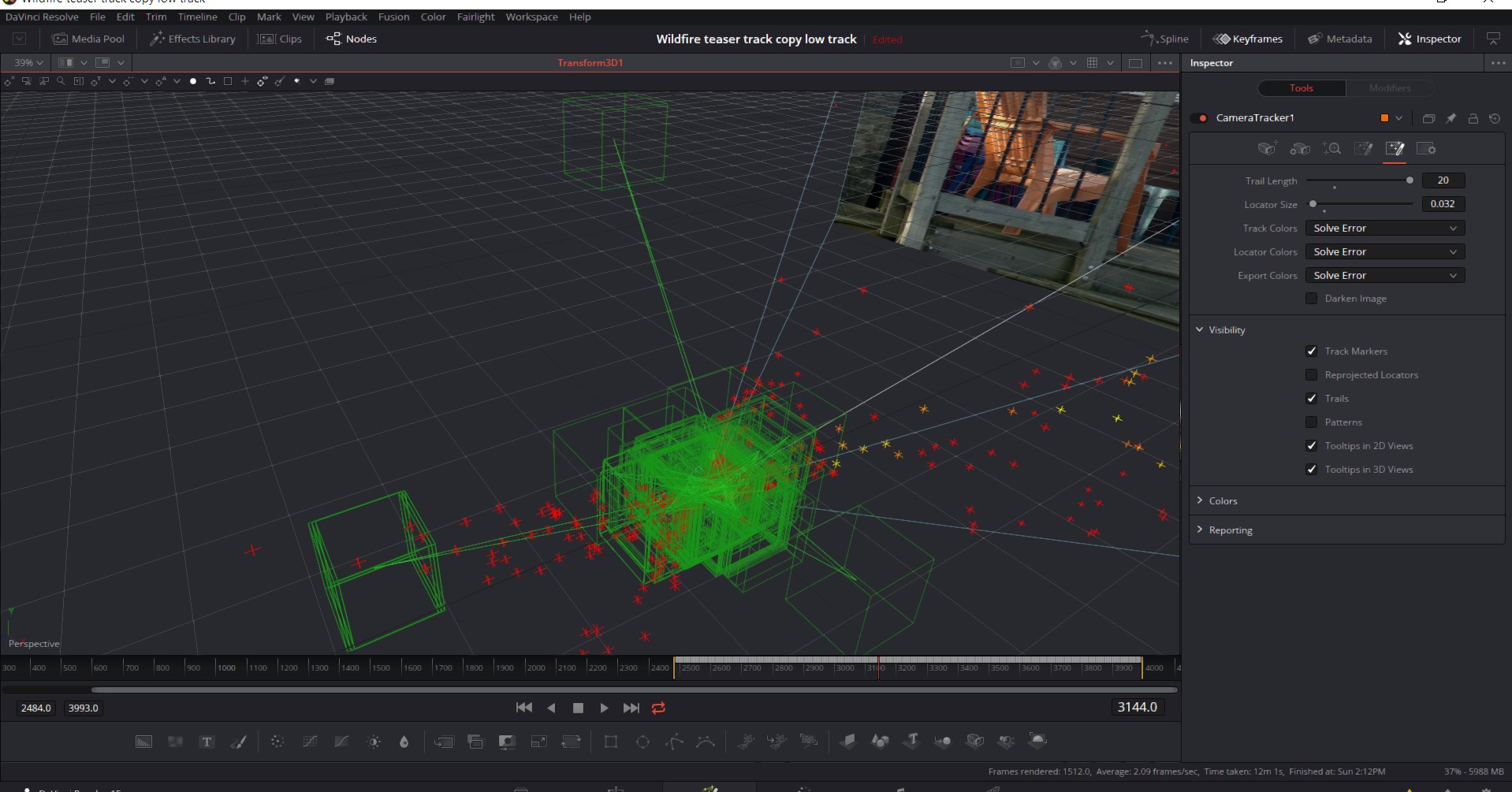1512x792 pixels.
Task: Open the Workspace menu
Action: [531, 17]
